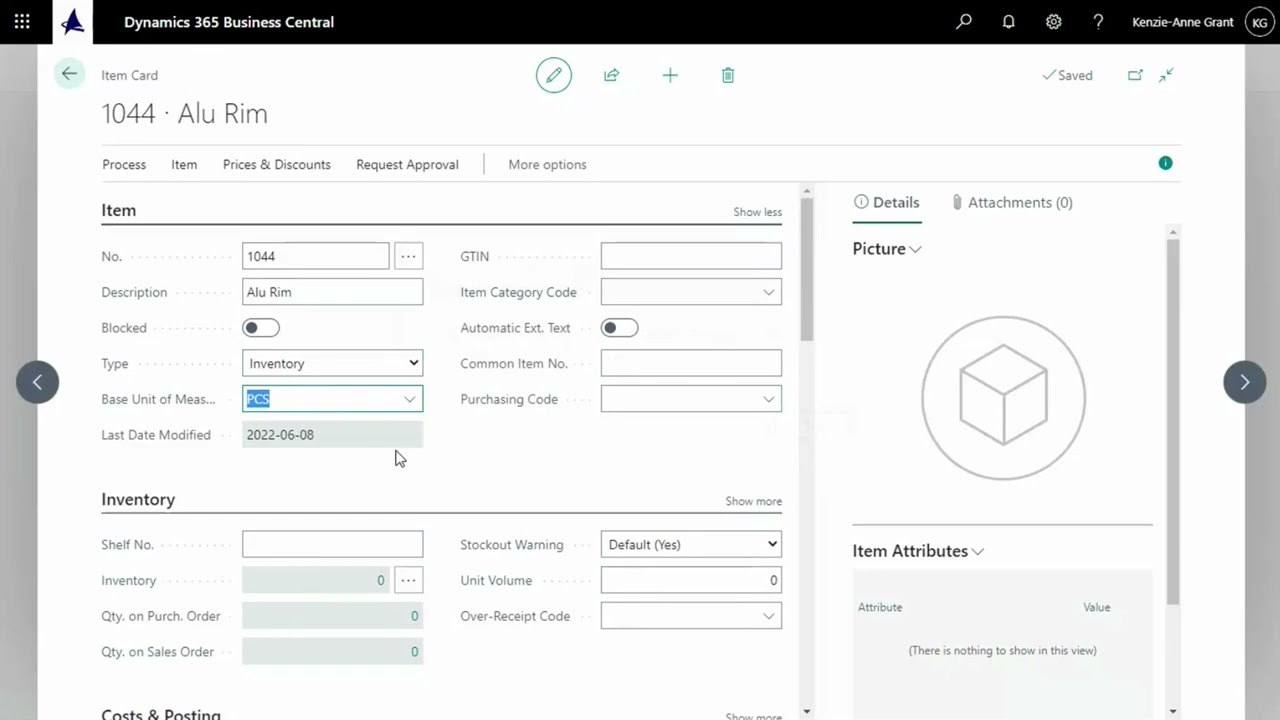1280x720 pixels.
Task: Go to the previous record arrow
Action: (x=37, y=381)
